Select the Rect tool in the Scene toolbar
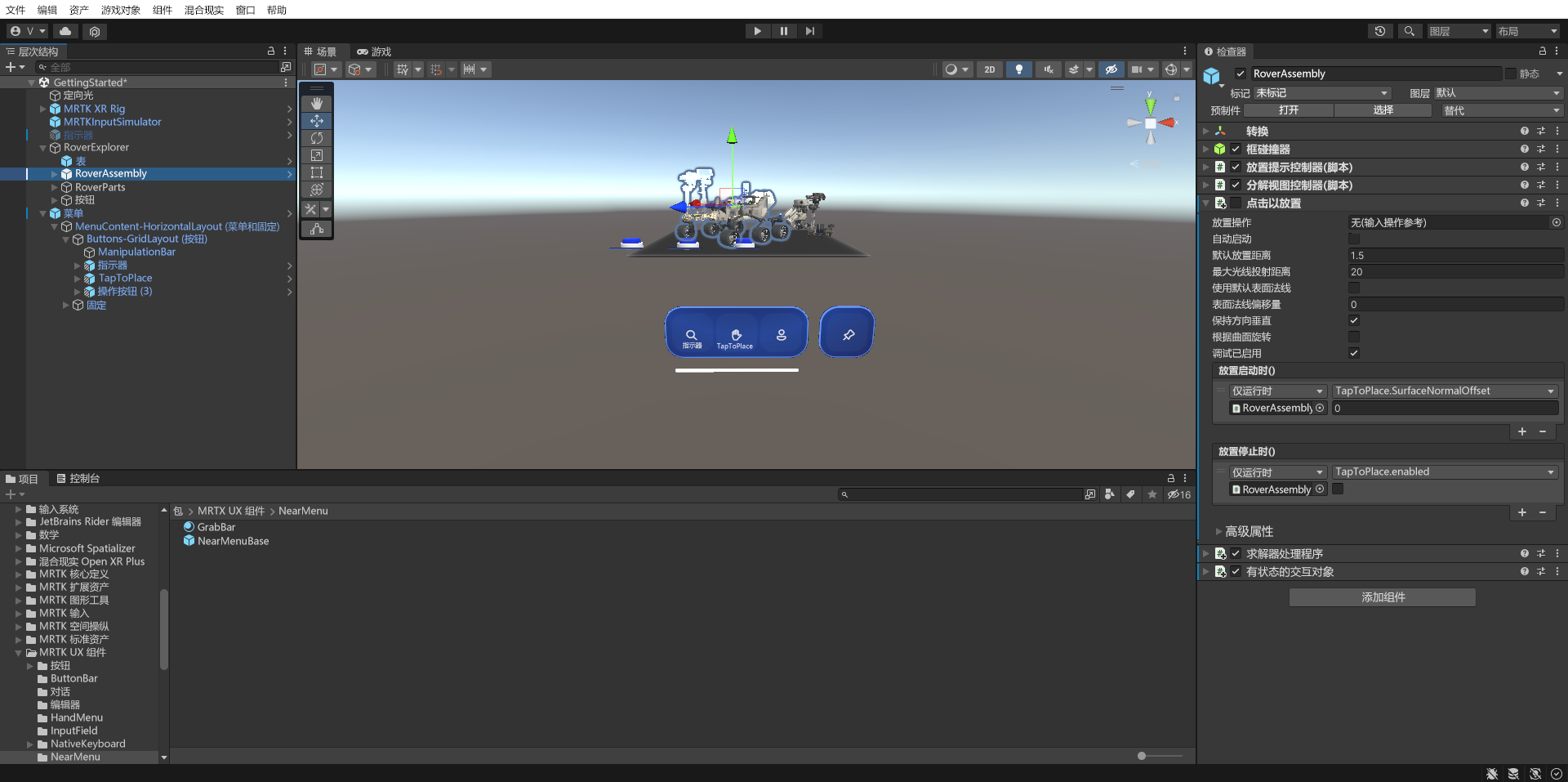 [x=316, y=172]
